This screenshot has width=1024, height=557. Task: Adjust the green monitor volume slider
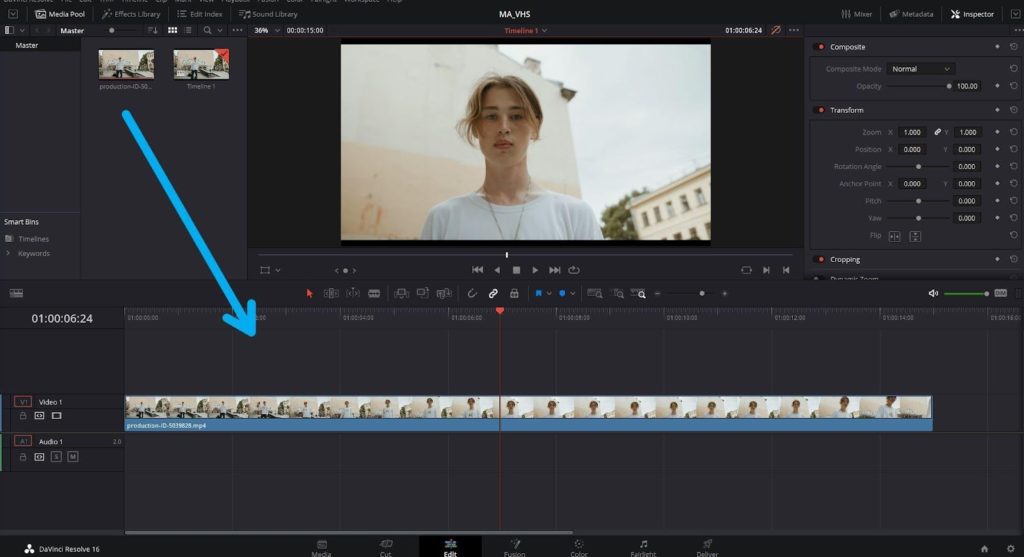[x=966, y=294]
